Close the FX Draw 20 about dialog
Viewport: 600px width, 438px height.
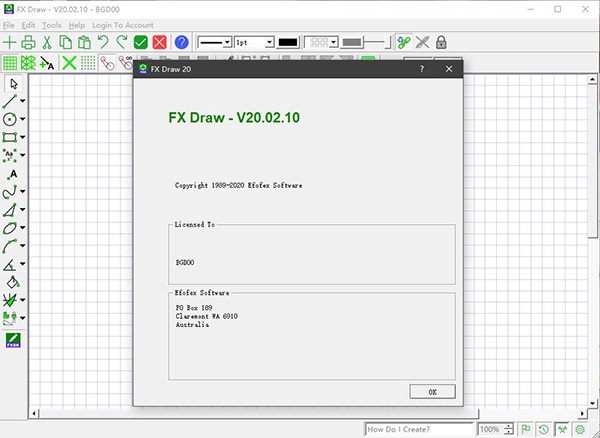(449, 69)
